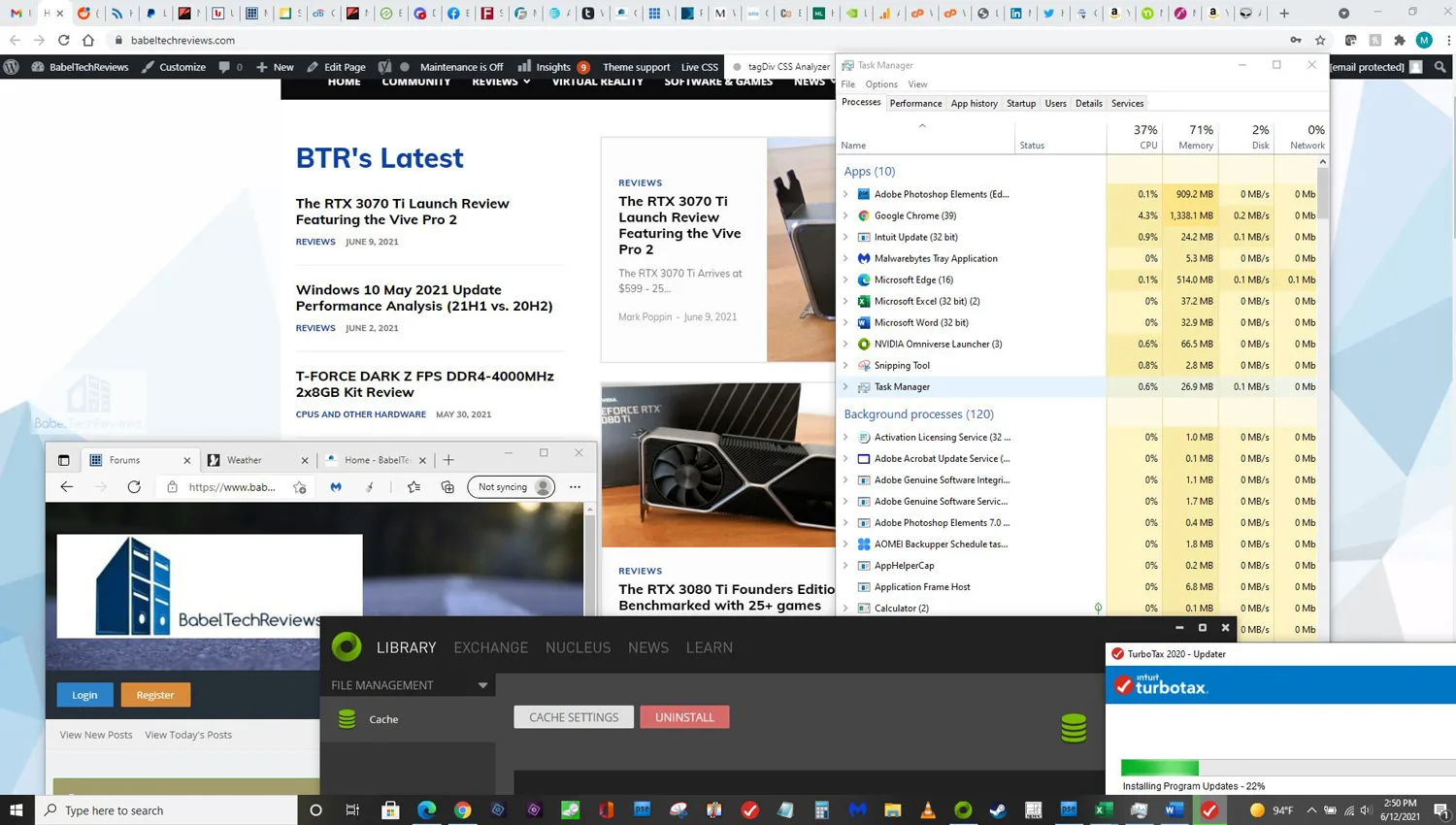Screen dimensions: 1456x825
Task: Click Omniverse Launcher logo icon
Action: [347, 646]
